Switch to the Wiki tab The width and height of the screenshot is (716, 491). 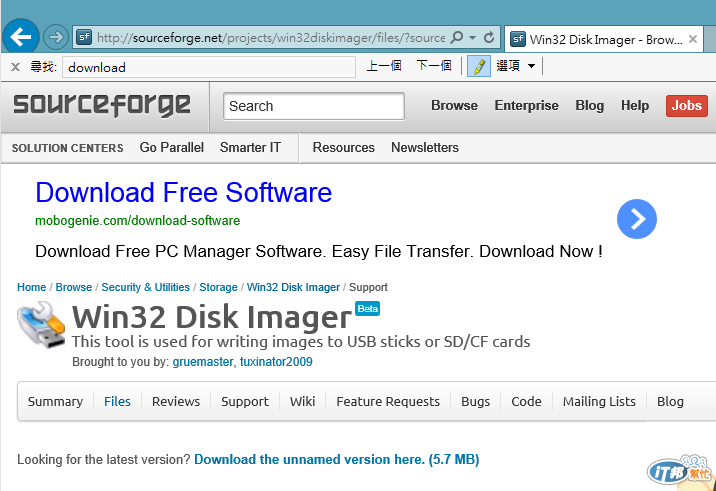click(x=302, y=401)
